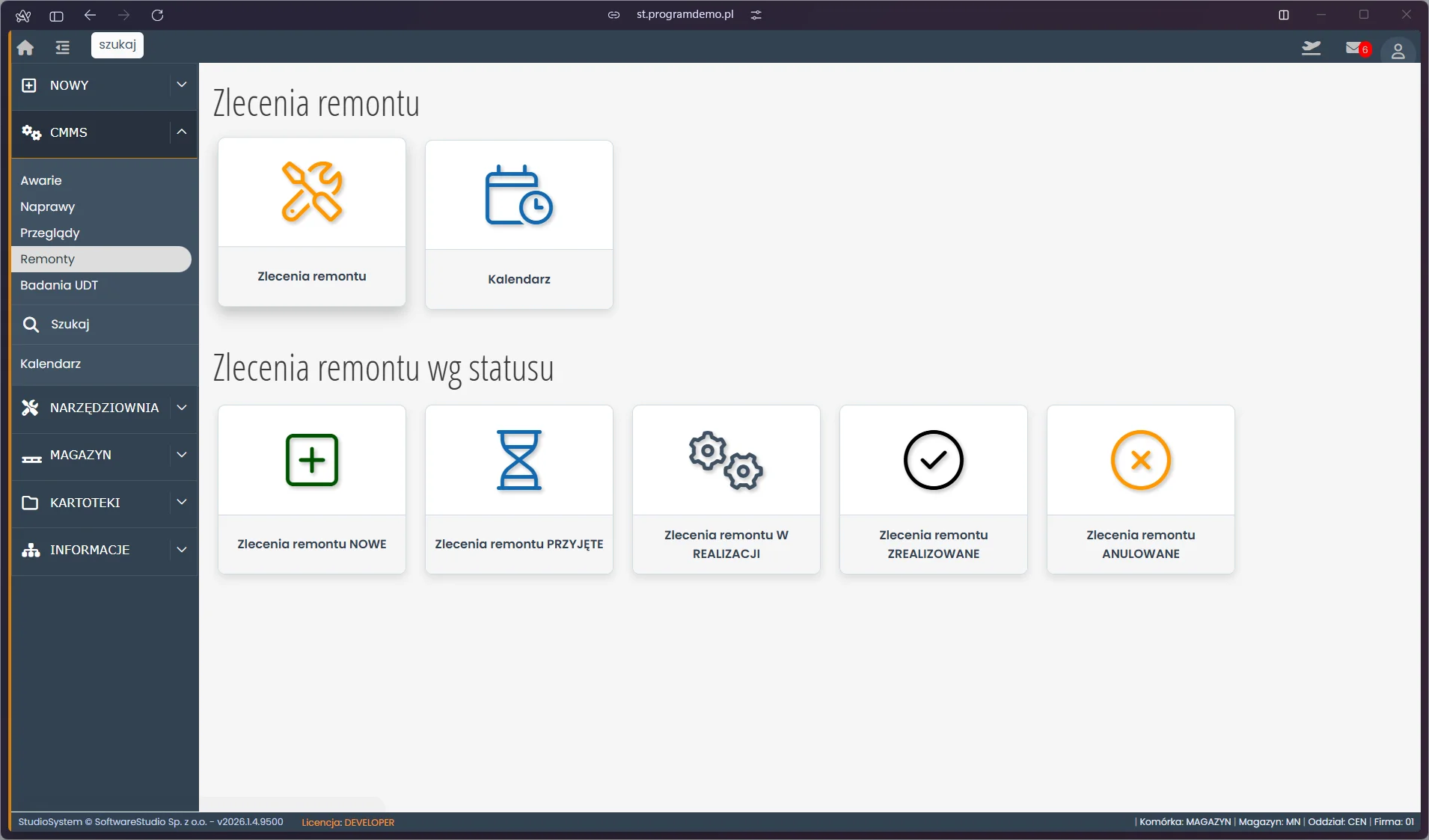The image size is (1429, 840).
Task: Open the site settings icon beside the URL
Action: click(x=756, y=15)
